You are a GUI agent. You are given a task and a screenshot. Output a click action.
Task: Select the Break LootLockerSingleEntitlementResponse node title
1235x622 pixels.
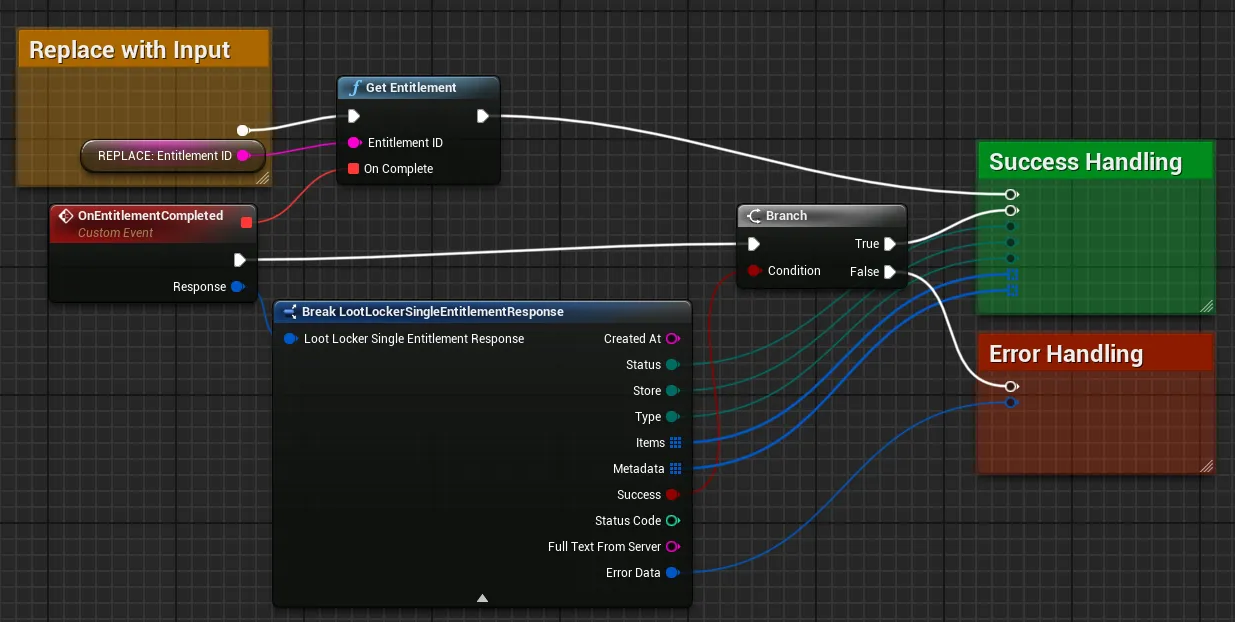click(x=433, y=312)
